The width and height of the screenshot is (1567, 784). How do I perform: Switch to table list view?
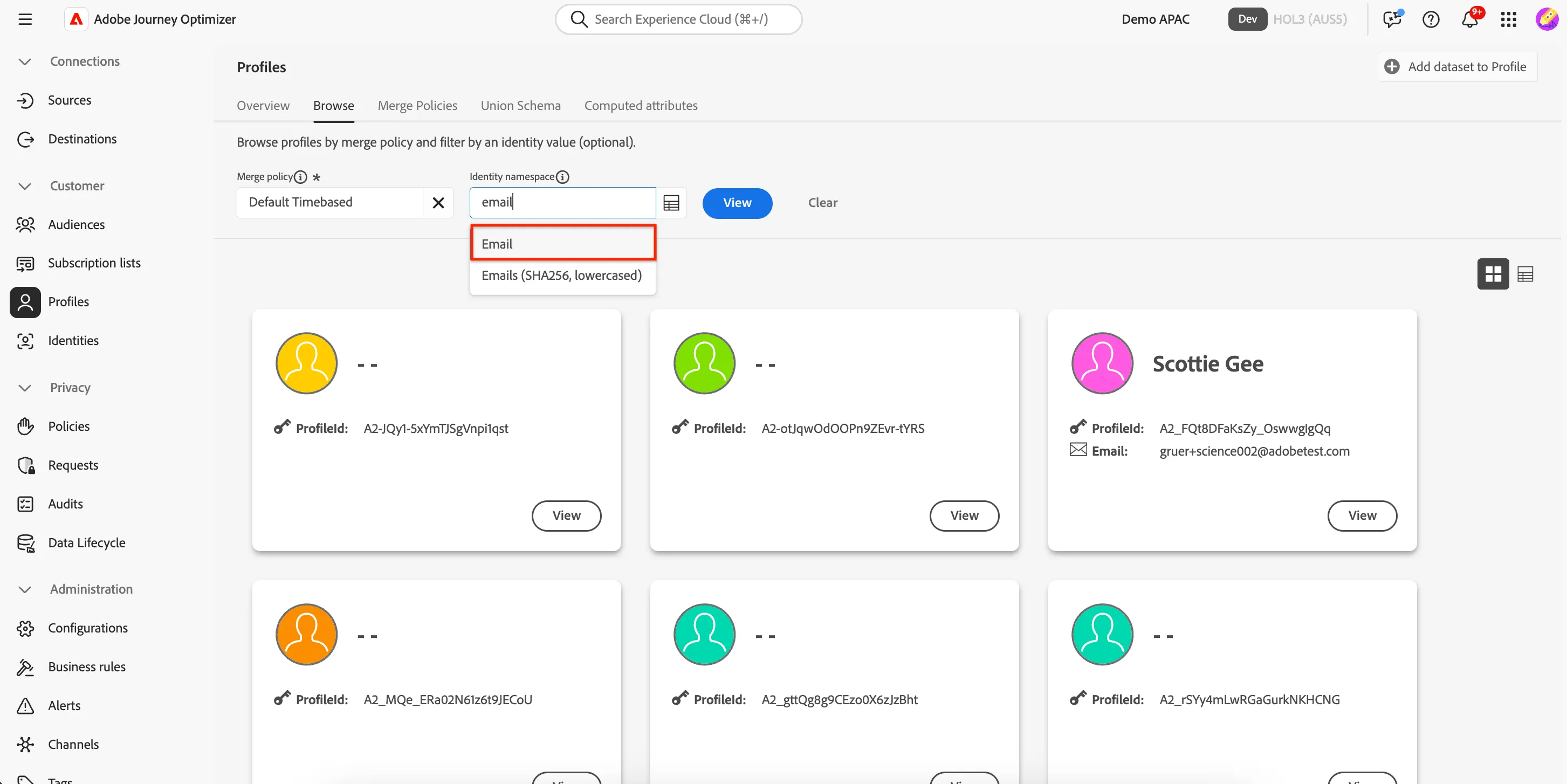click(x=1525, y=274)
